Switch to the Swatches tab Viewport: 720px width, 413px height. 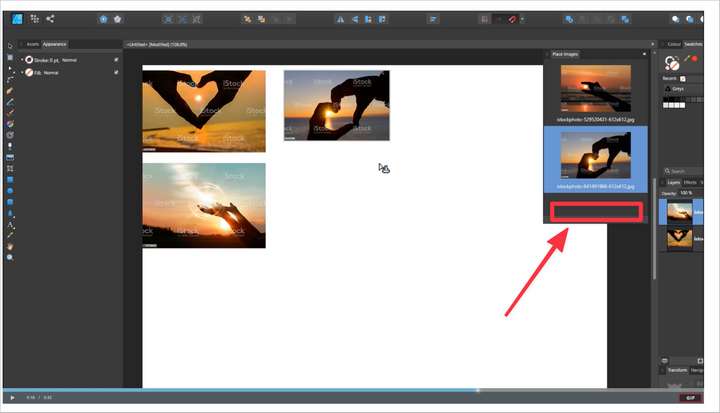[693, 44]
